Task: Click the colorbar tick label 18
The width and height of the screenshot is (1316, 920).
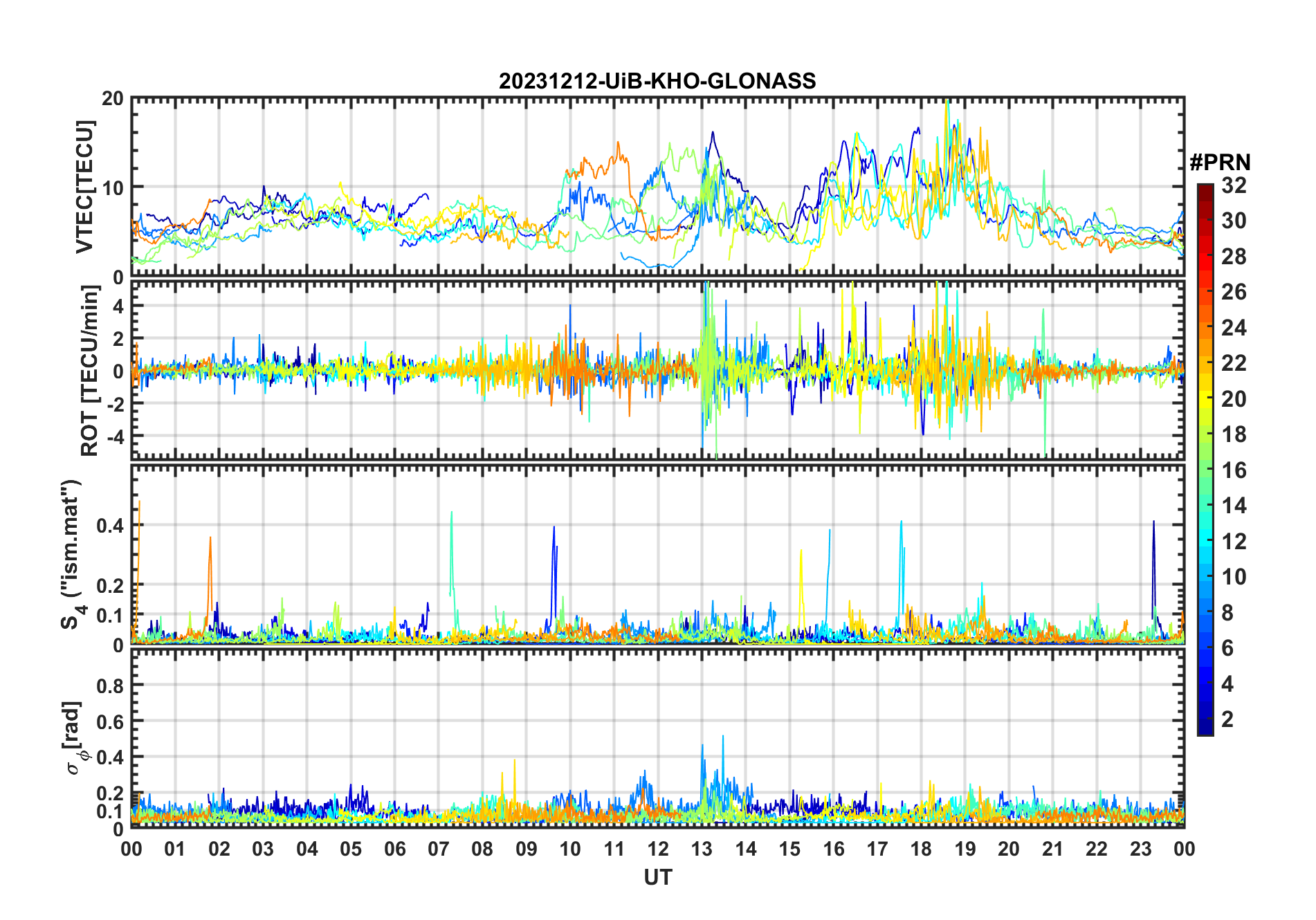Action: click(x=1234, y=434)
